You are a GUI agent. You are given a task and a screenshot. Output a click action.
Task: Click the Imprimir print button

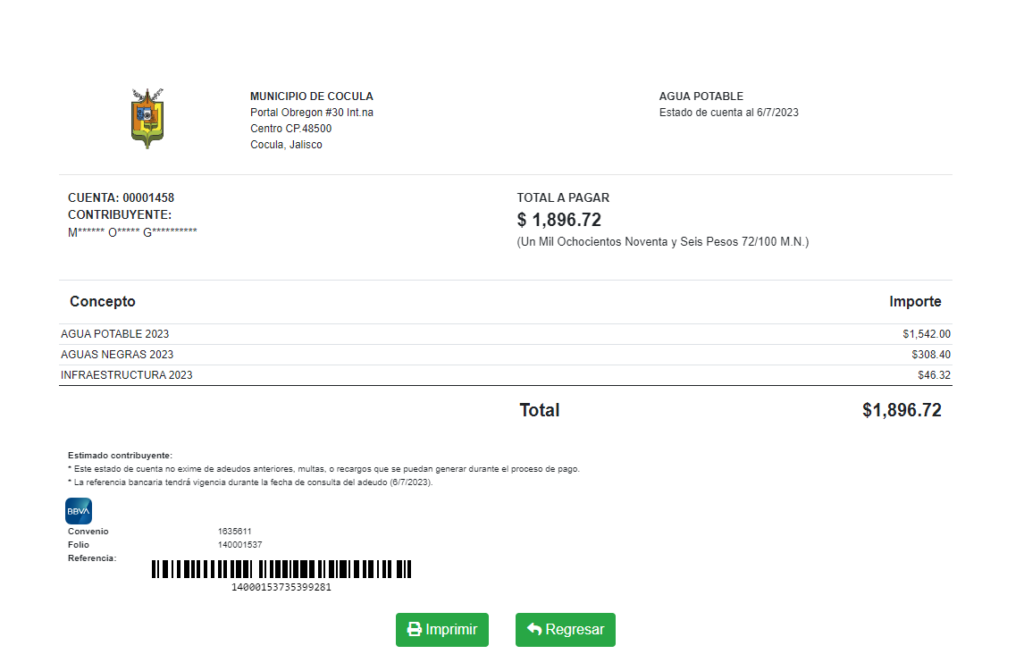click(442, 630)
